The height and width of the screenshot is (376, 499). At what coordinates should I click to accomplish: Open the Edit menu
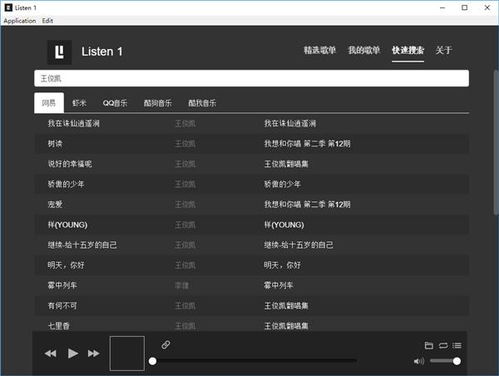pos(47,21)
